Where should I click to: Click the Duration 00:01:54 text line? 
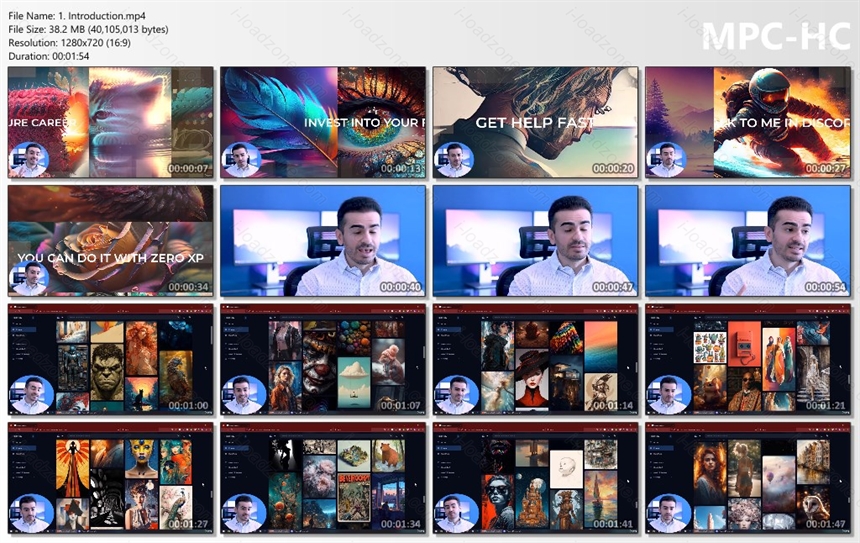pyautogui.click(x=49, y=56)
